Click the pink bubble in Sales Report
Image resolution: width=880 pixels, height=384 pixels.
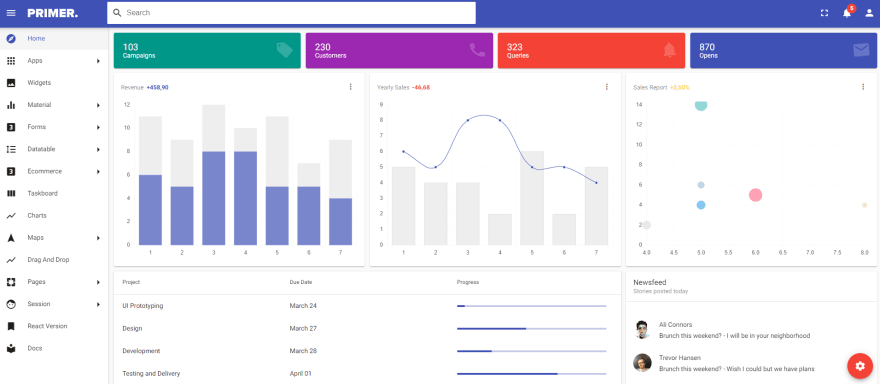point(755,195)
